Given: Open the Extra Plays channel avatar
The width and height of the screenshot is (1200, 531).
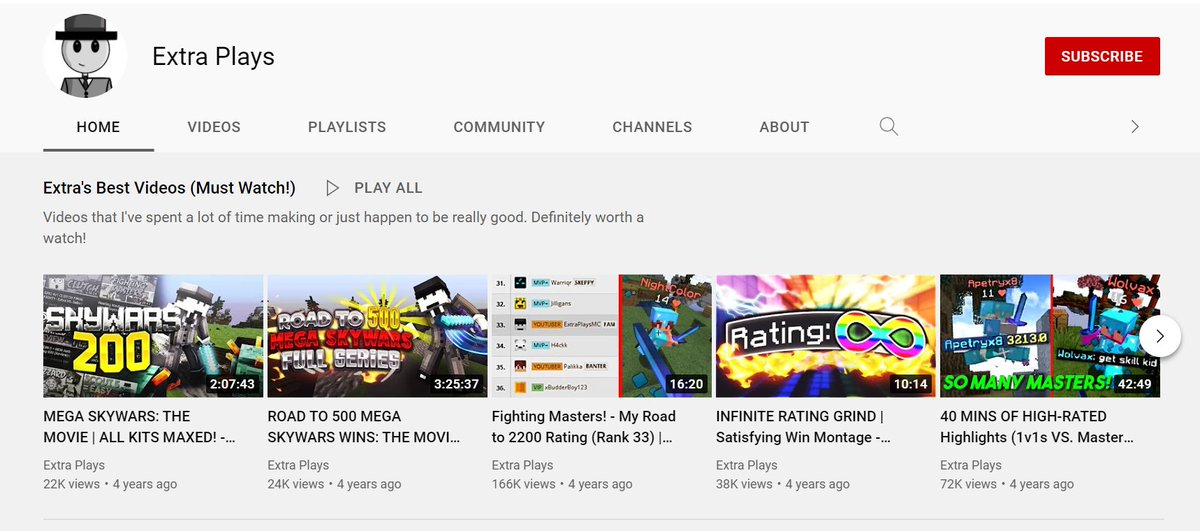Looking at the screenshot, I should 85,56.
